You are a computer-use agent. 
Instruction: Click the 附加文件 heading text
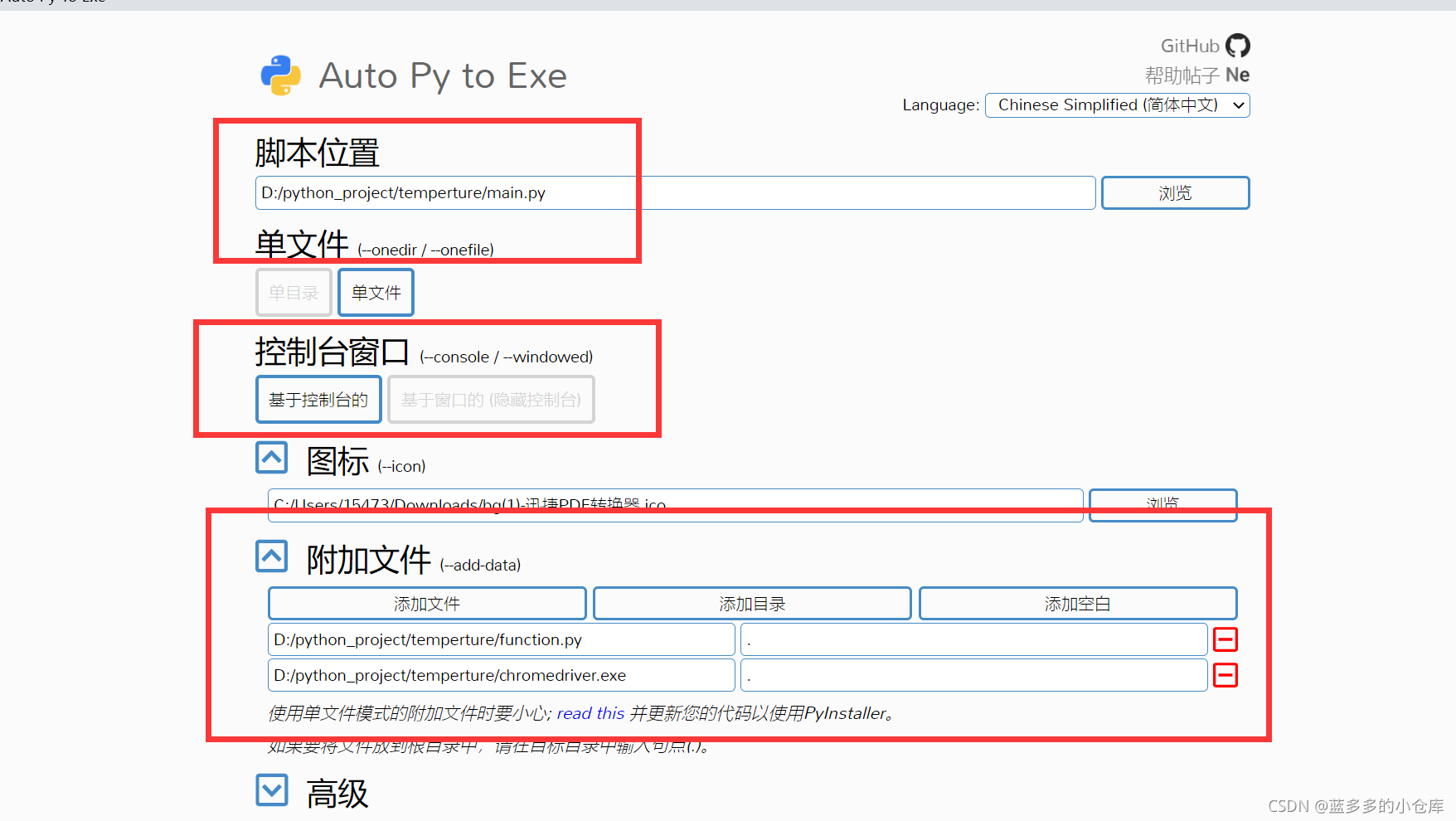pyautogui.click(x=369, y=561)
